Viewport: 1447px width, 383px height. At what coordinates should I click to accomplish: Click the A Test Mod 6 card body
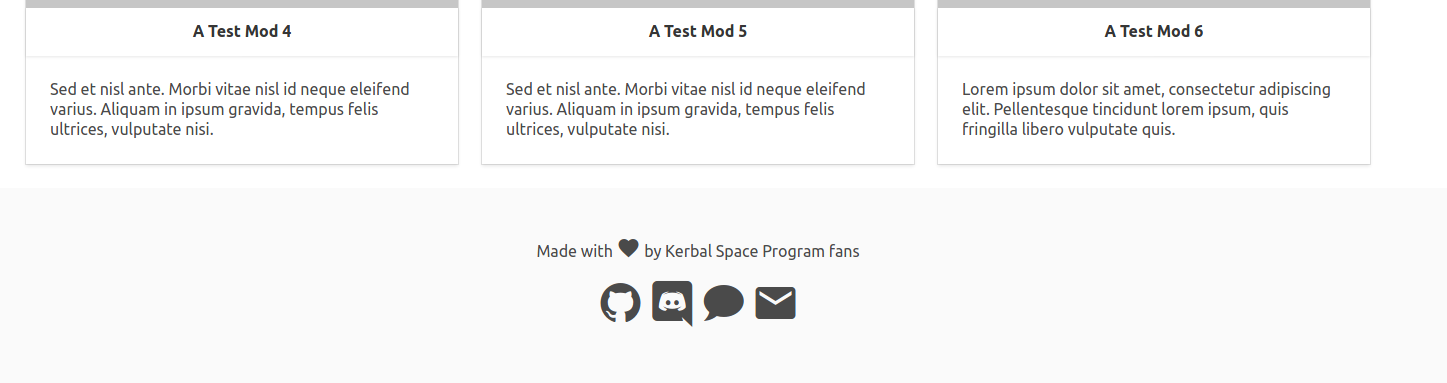[x=1154, y=110]
